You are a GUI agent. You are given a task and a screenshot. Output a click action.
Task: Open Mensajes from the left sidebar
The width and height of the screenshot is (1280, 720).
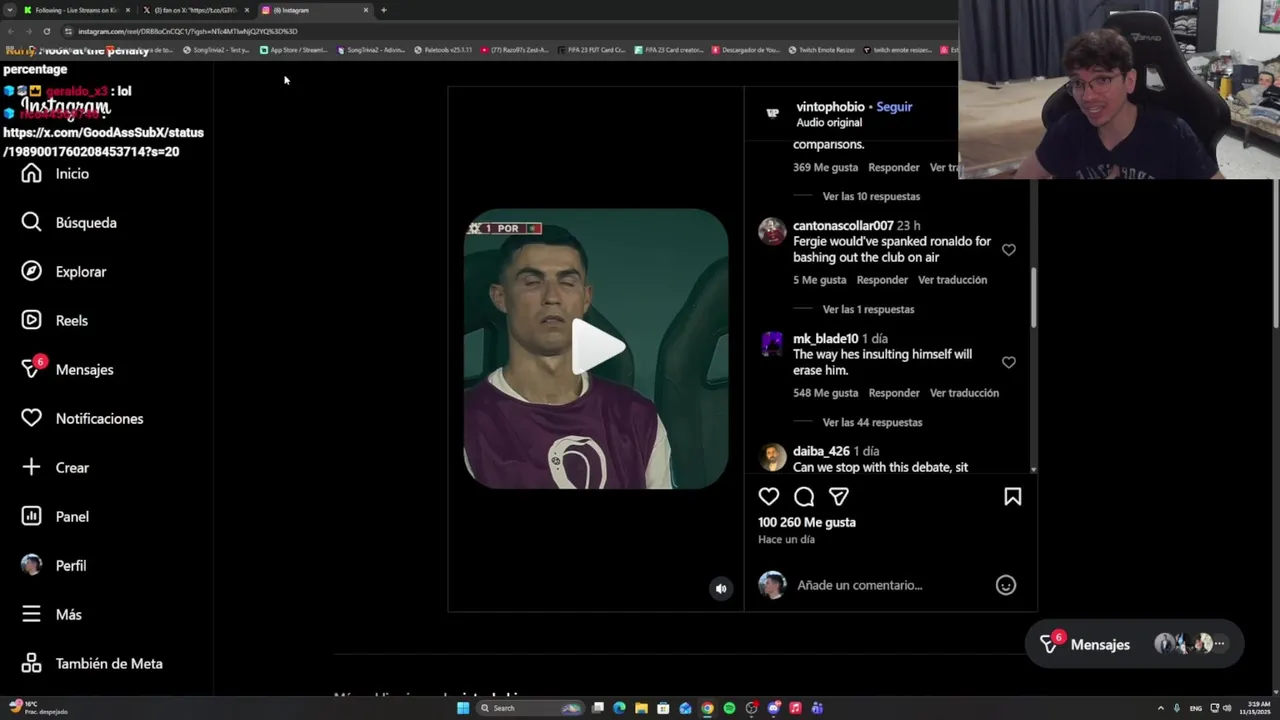tap(67, 370)
